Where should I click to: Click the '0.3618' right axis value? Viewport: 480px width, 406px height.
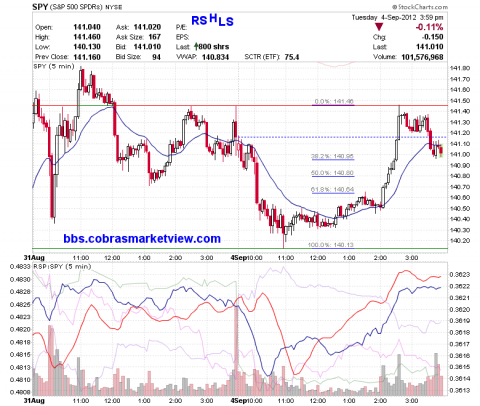click(460, 332)
